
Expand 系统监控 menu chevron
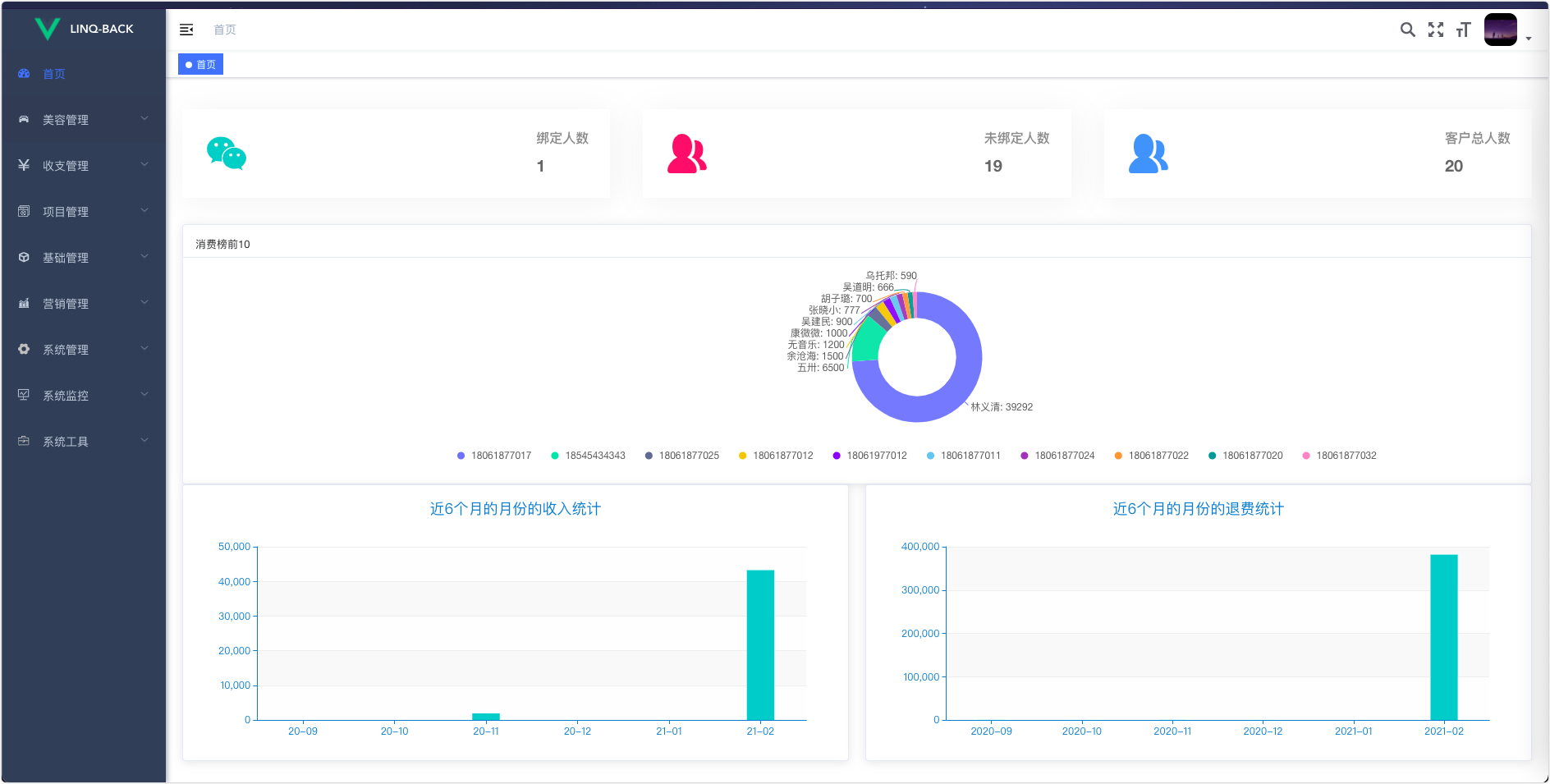pos(144,395)
